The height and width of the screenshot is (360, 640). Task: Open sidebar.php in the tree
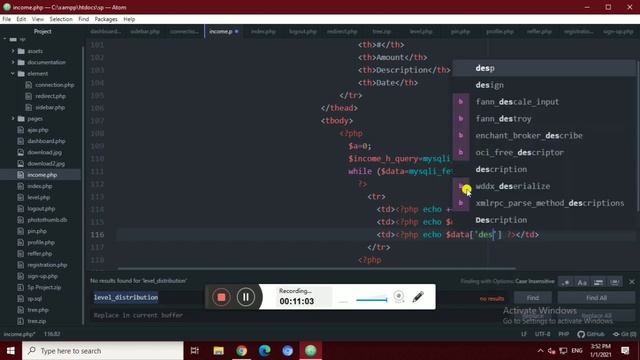point(50,107)
